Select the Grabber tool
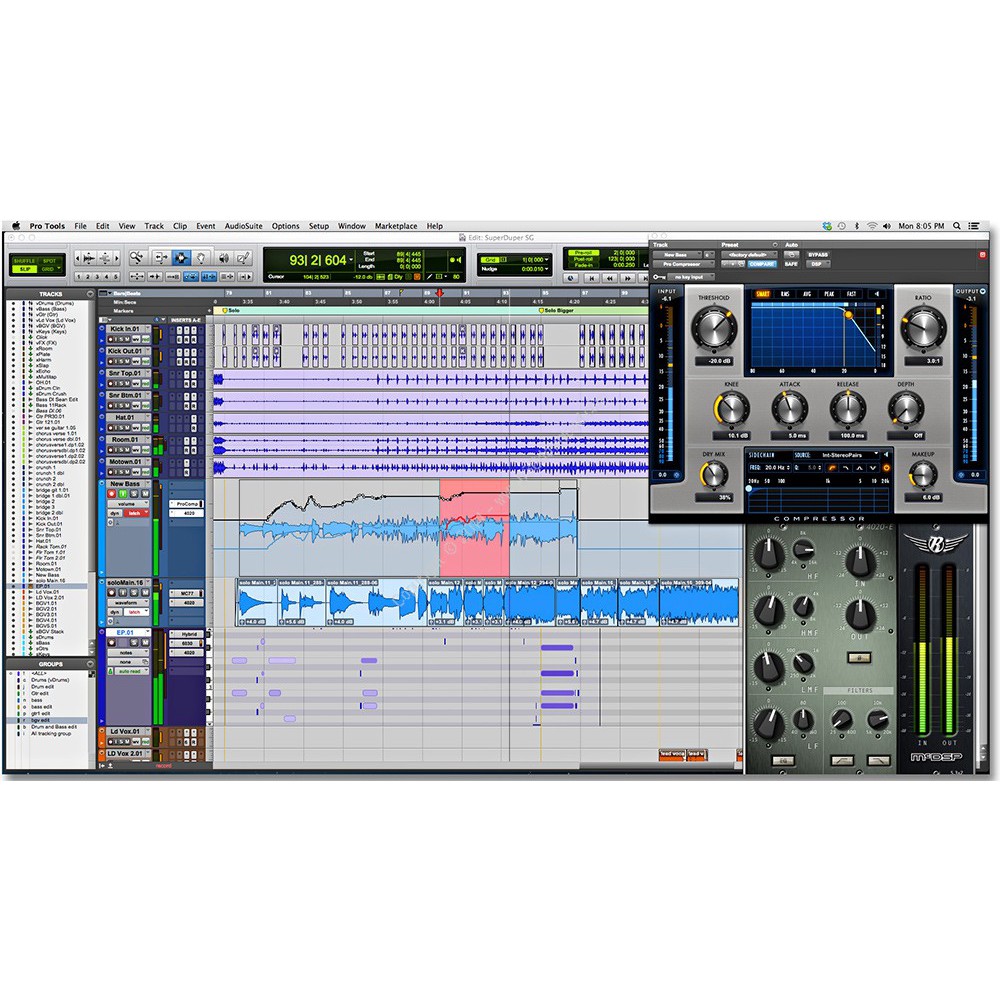The image size is (1000, 1000). click(x=202, y=256)
